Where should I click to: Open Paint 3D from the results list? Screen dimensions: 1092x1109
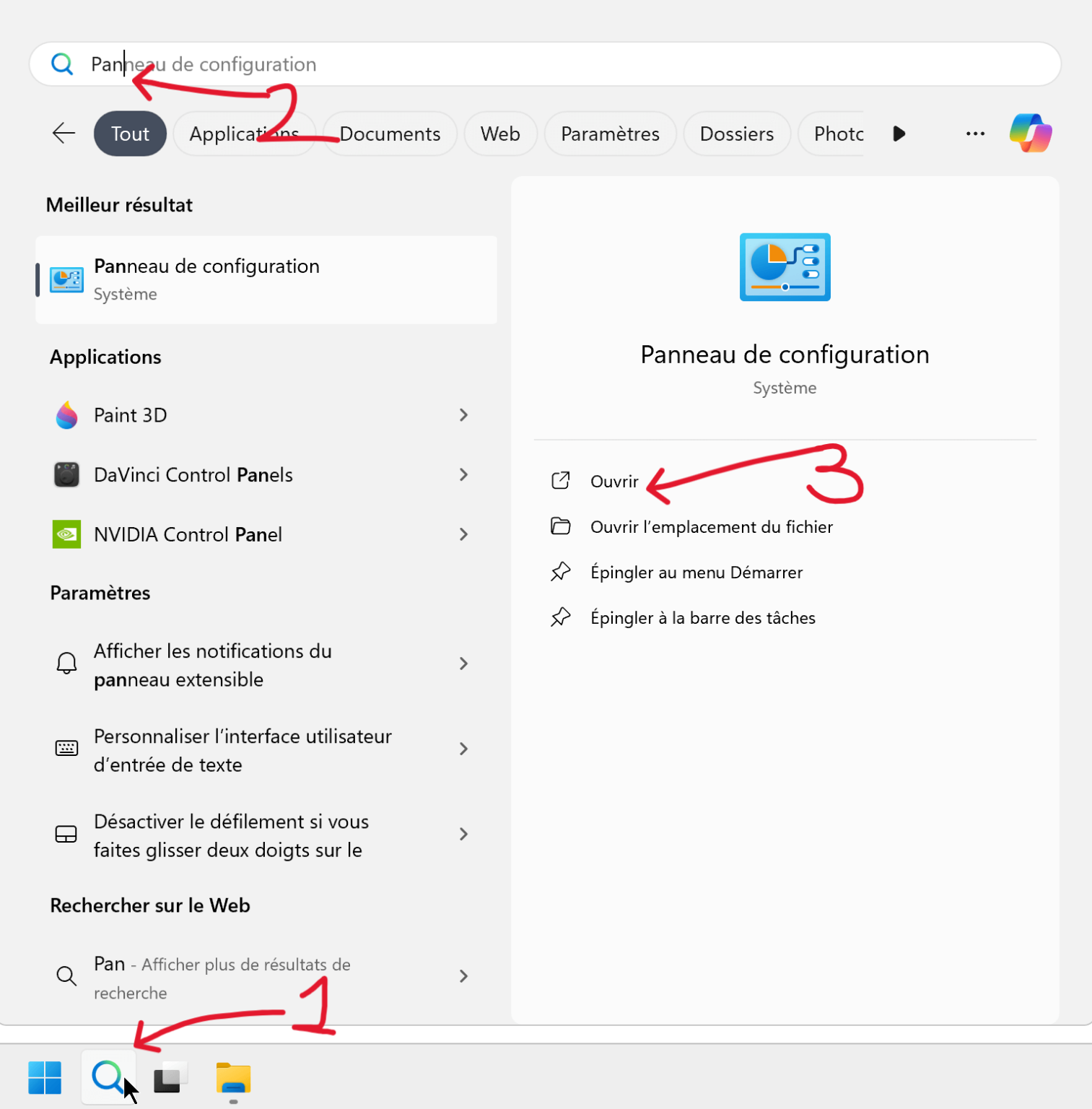click(x=130, y=415)
